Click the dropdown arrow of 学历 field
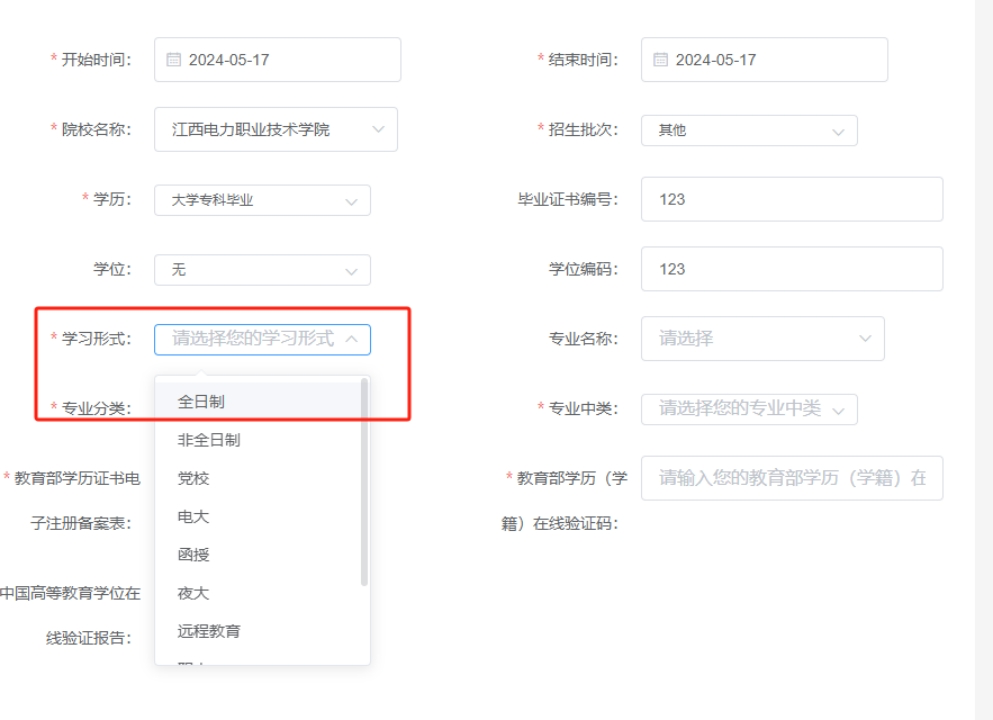993x720 pixels. point(351,199)
